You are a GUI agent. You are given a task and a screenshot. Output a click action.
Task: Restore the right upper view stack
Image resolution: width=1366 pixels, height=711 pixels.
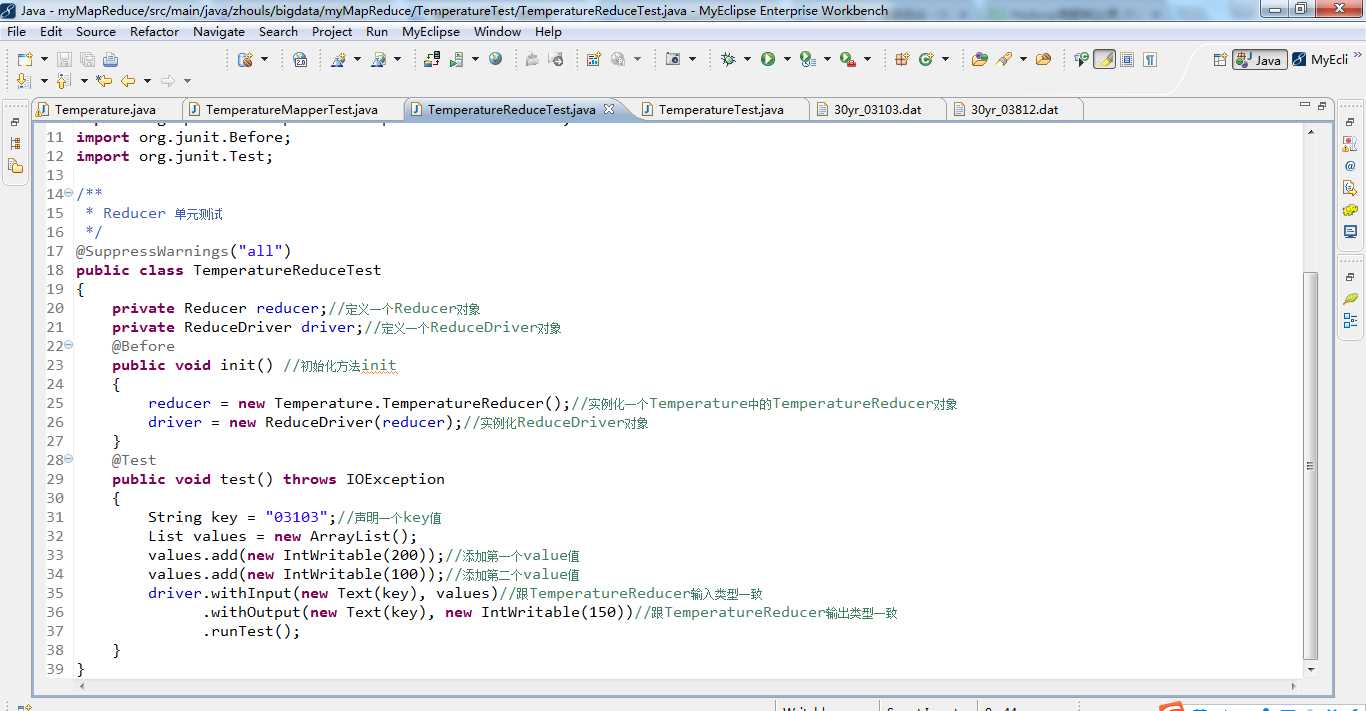[x=1350, y=121]
